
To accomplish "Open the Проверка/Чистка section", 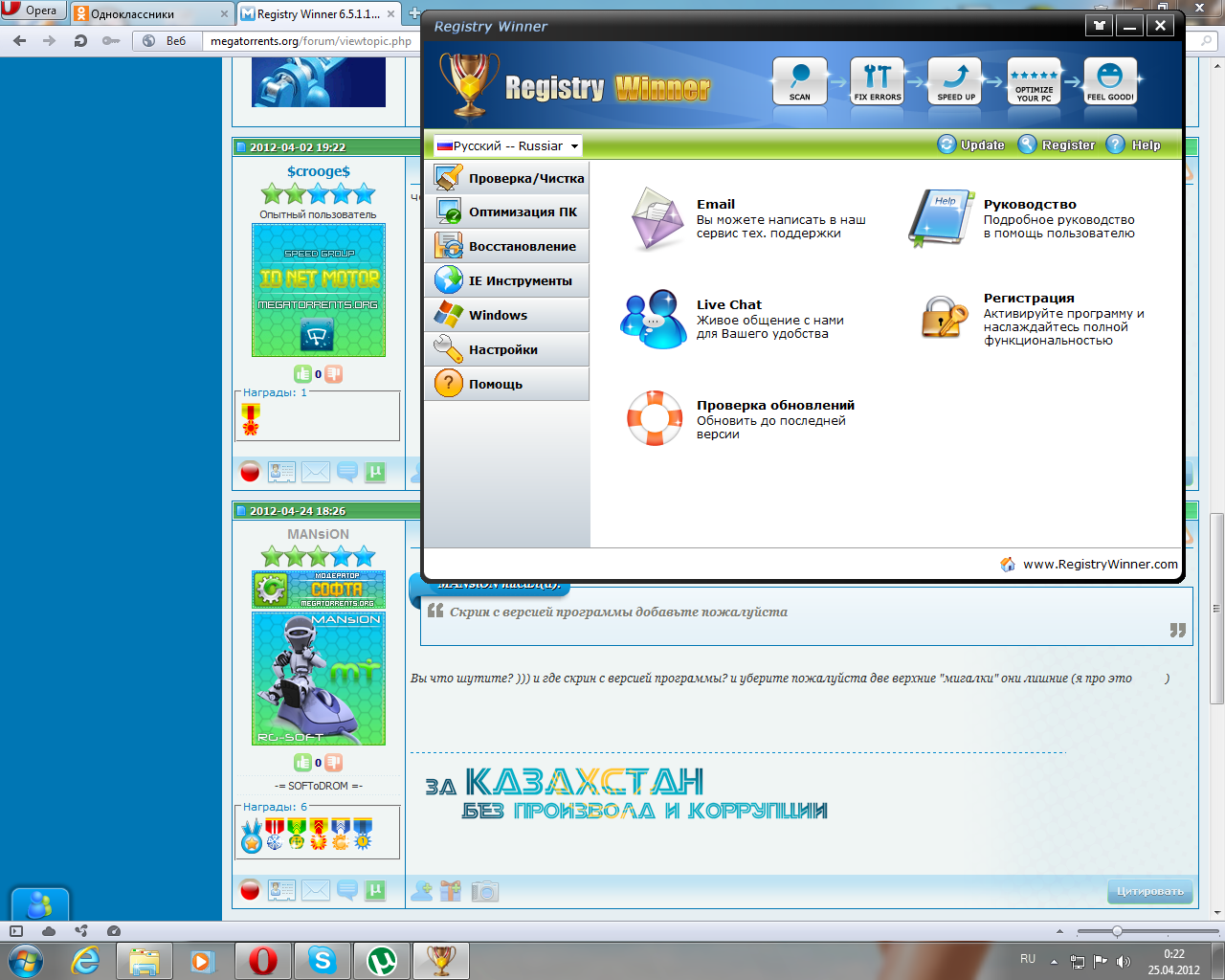I will [x=507, y=178].
